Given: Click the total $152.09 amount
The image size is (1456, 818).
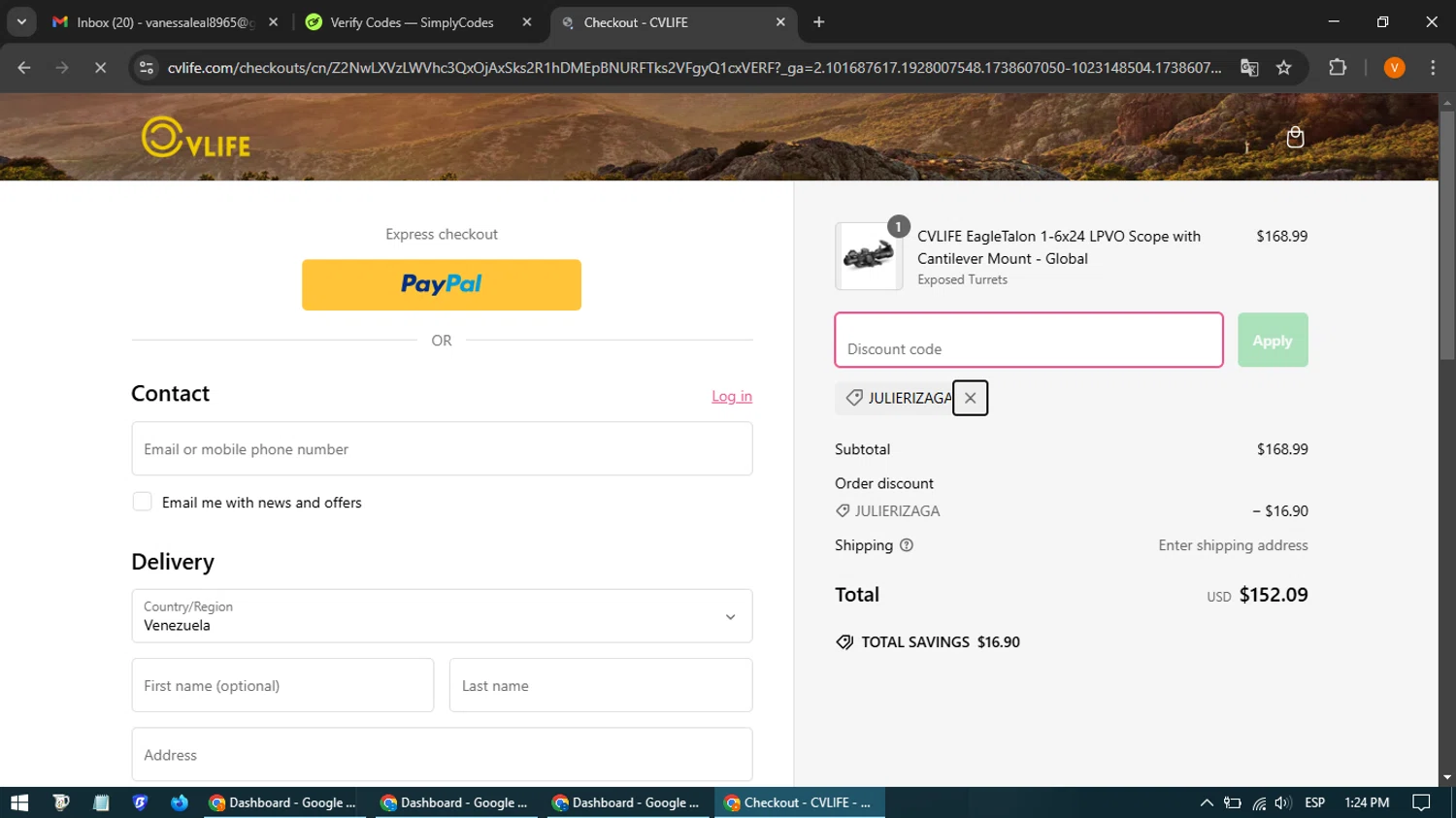Looking at the screenshot, I should point(1274,595).
